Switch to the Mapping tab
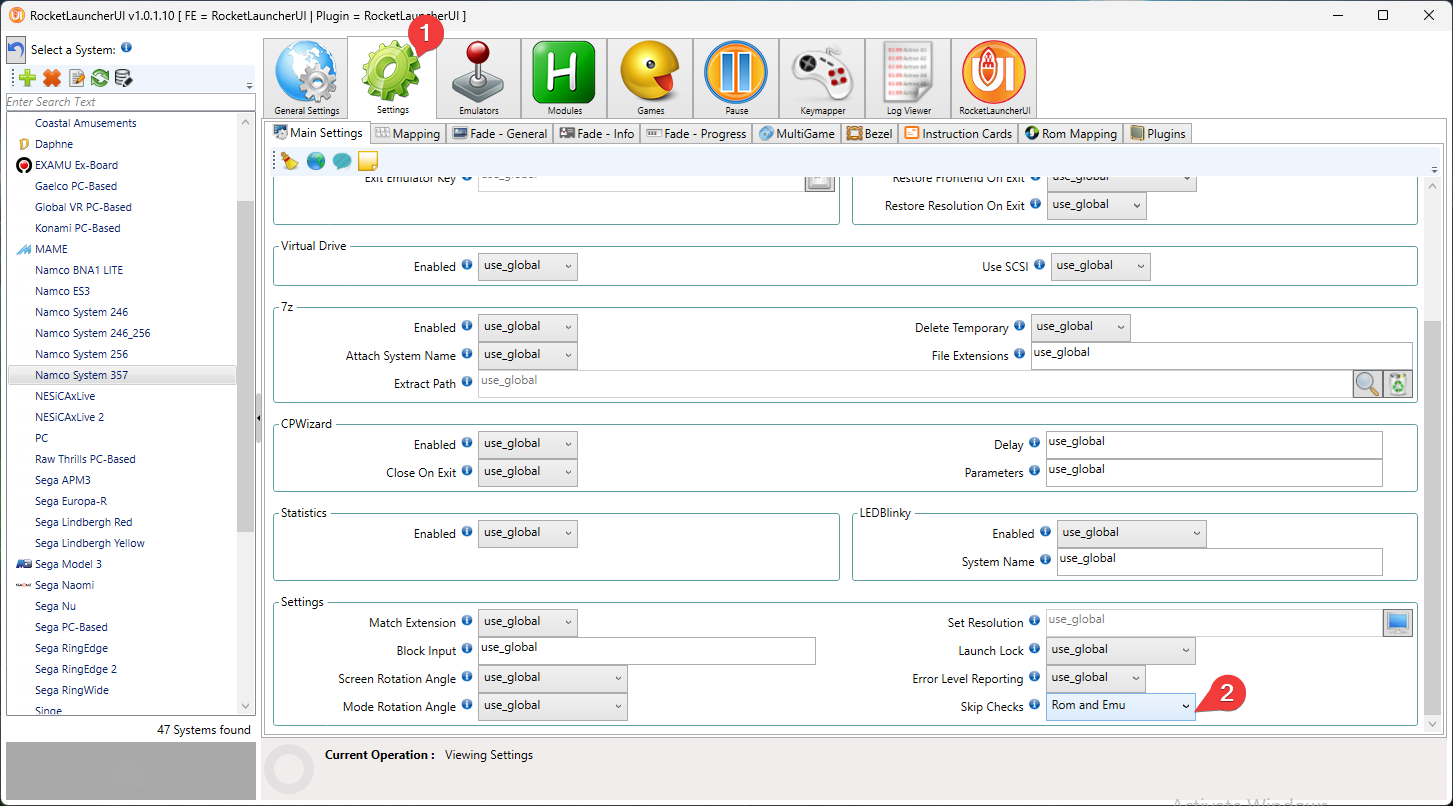The width and height of the screenshot is (1453, 806). pos(407,133)
